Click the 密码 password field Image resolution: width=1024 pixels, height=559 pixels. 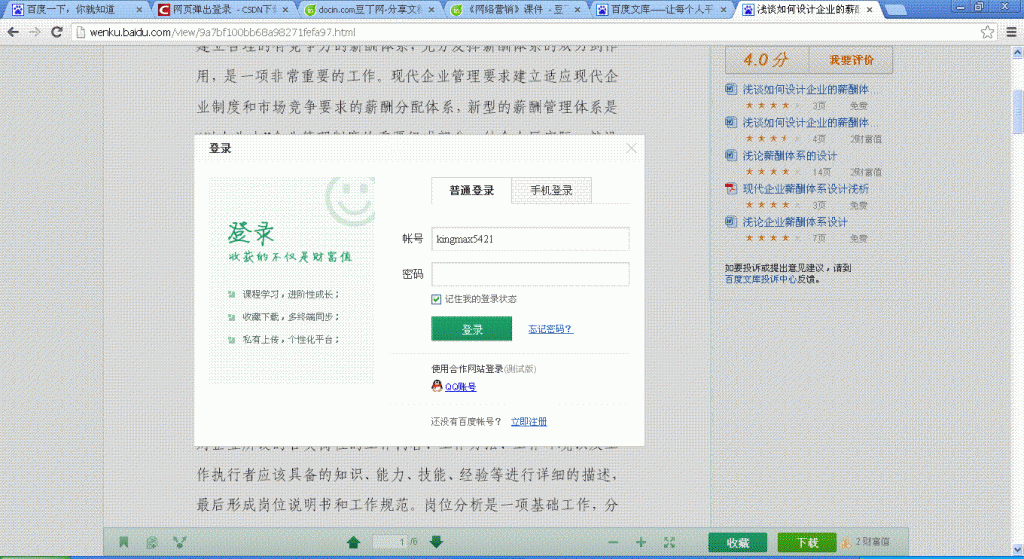pos(529,274)
